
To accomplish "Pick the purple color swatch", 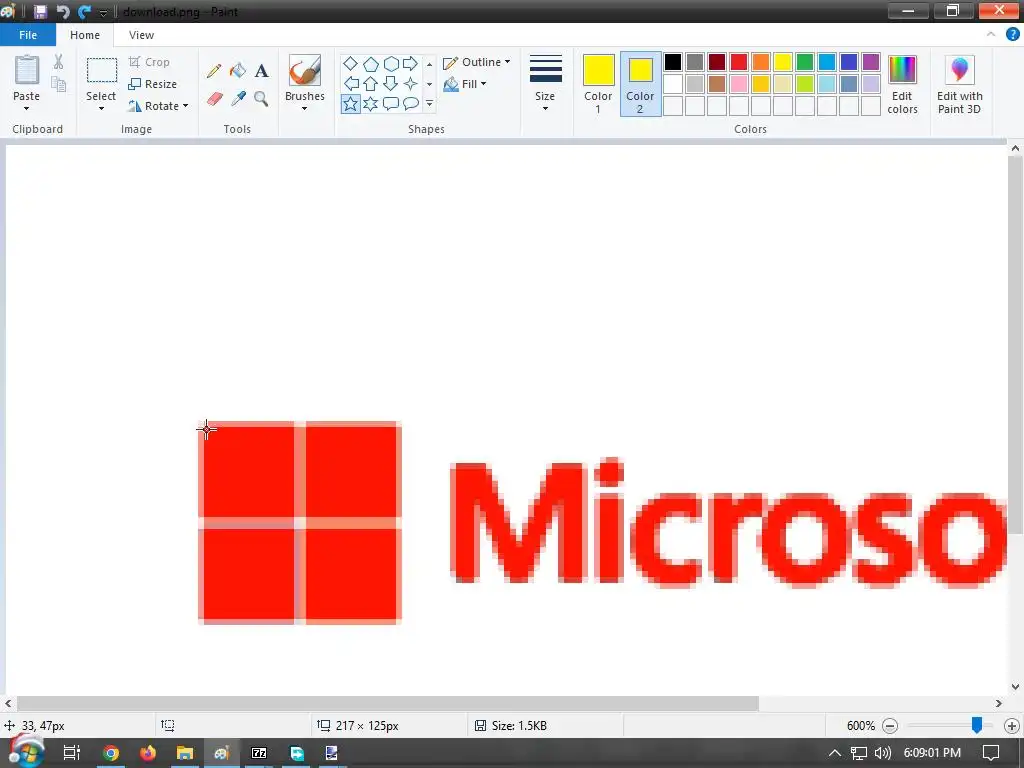I will click(x=871, y=62).
